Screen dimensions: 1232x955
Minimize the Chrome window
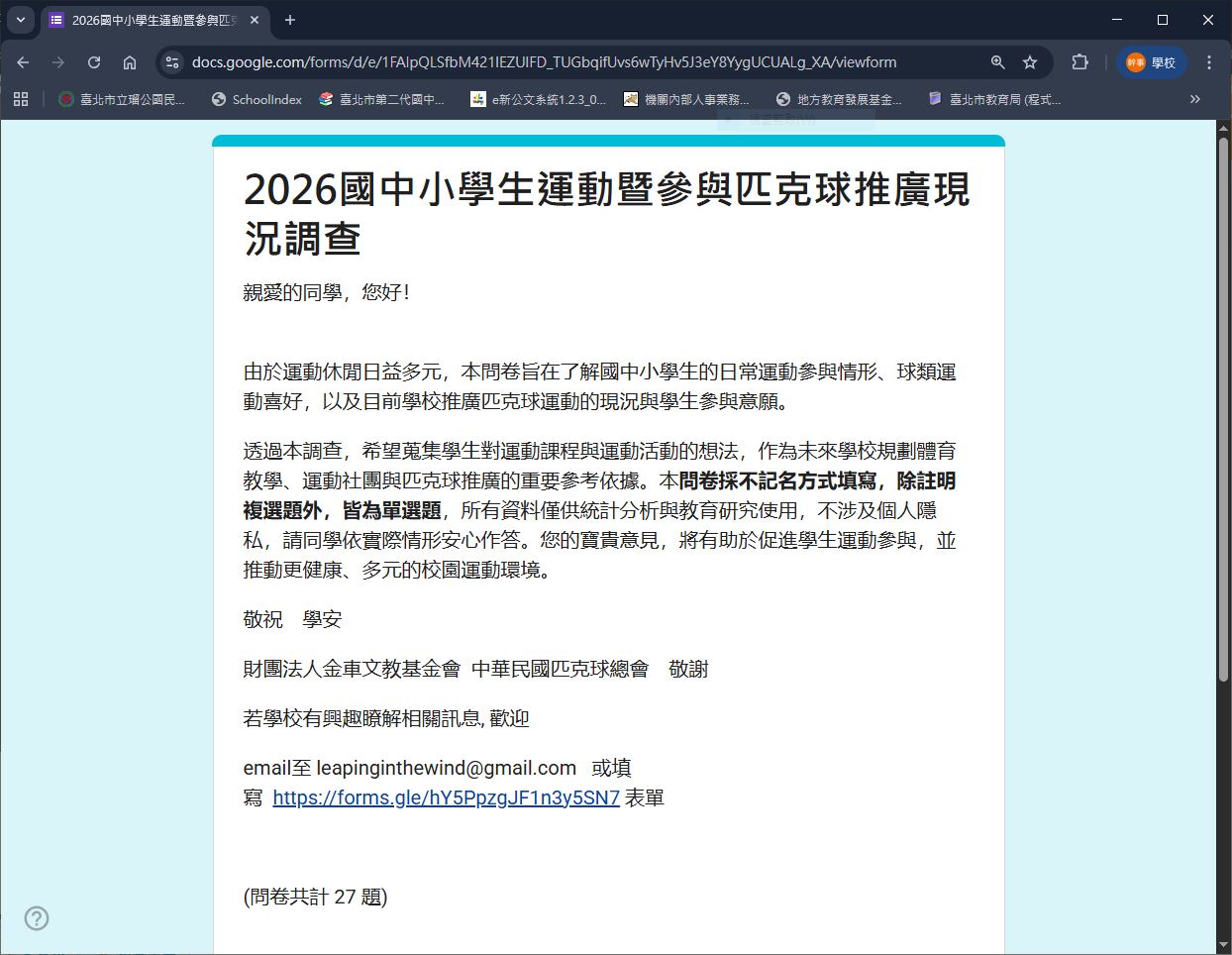(x=1117, y=20)
